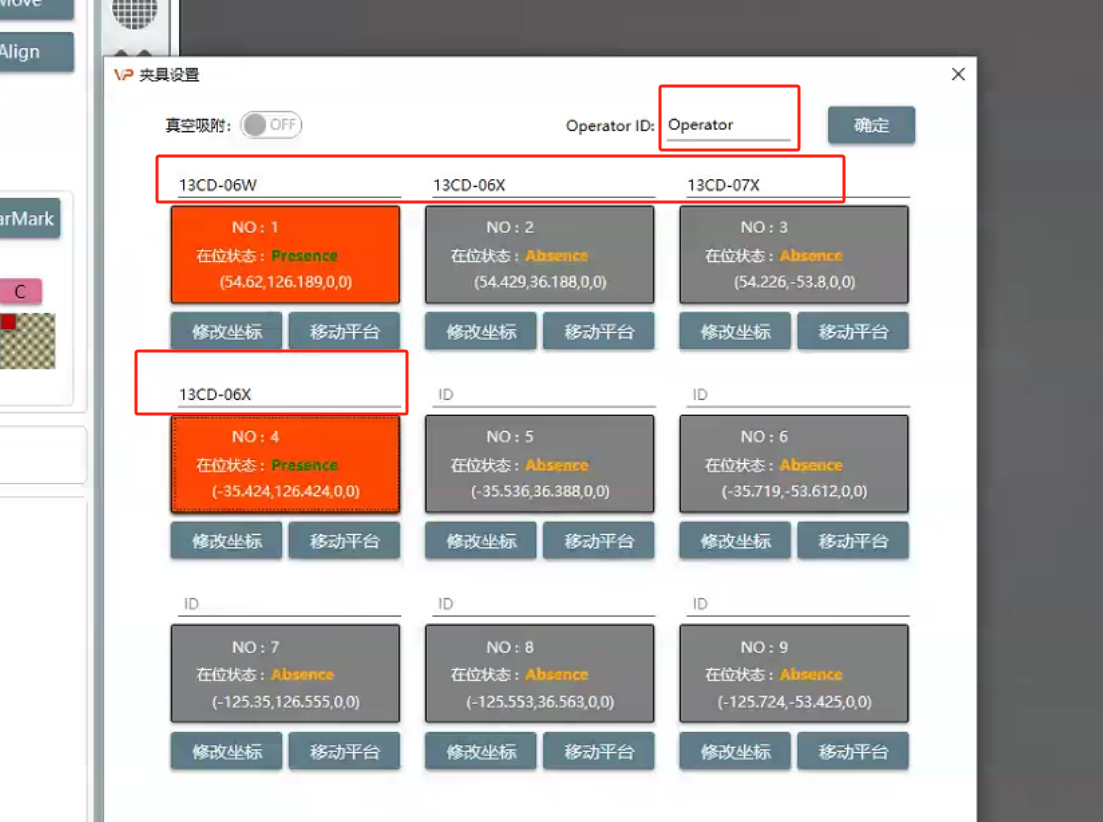Click the round grid icon at top

[x=134, y=12]
